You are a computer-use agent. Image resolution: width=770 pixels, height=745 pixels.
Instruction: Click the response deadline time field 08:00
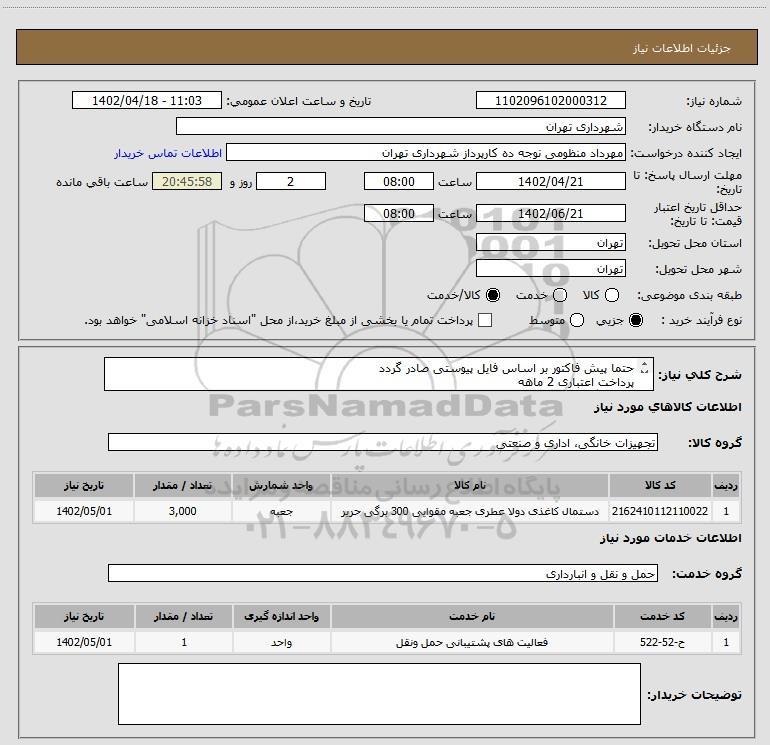coord(399,181)
